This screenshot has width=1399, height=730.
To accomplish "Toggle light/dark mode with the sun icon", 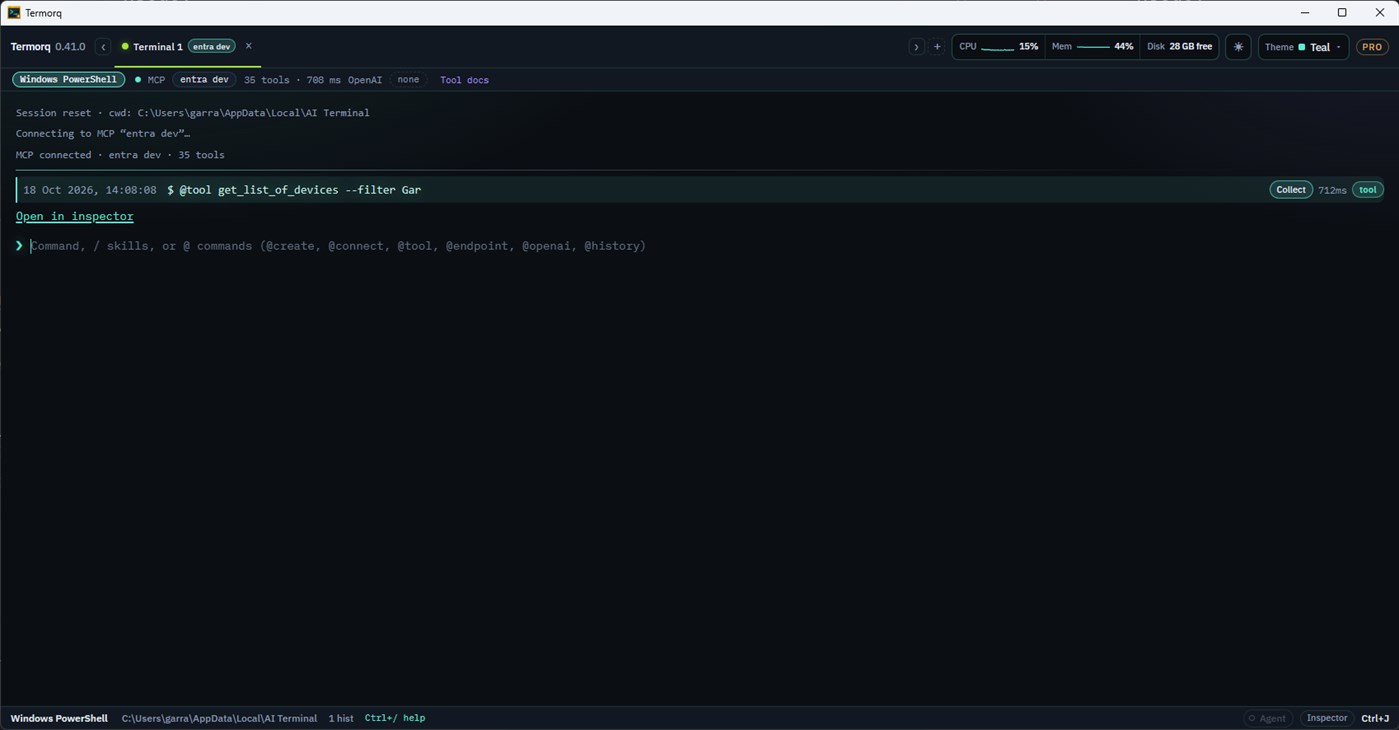I will [1238, 47].
